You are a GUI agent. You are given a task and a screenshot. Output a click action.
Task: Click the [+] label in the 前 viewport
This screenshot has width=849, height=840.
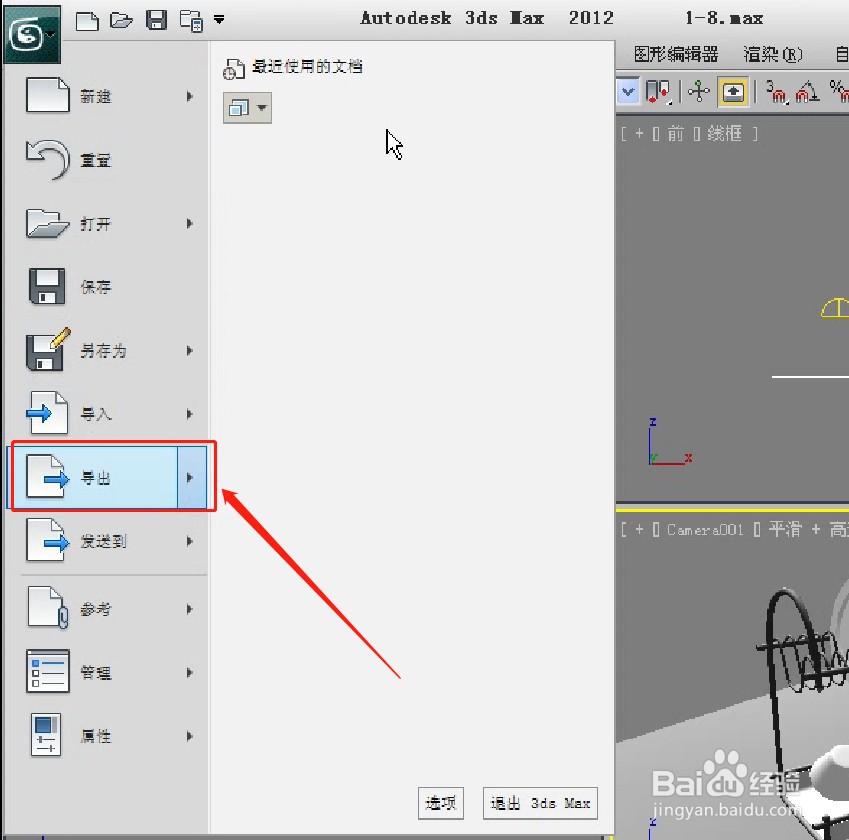[x=639, y=133]
